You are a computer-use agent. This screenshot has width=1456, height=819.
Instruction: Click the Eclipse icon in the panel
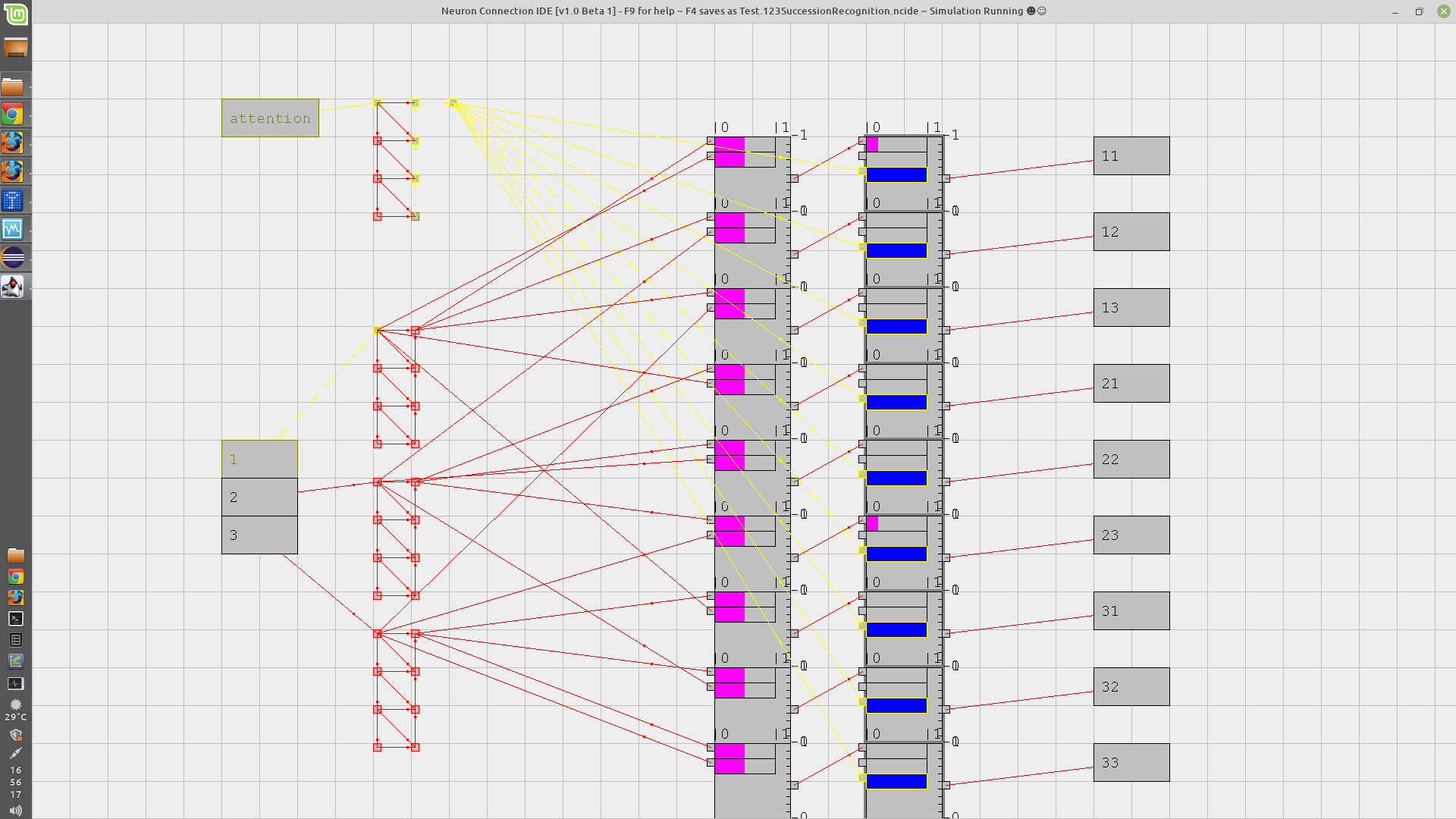click(x=13, y=258)
